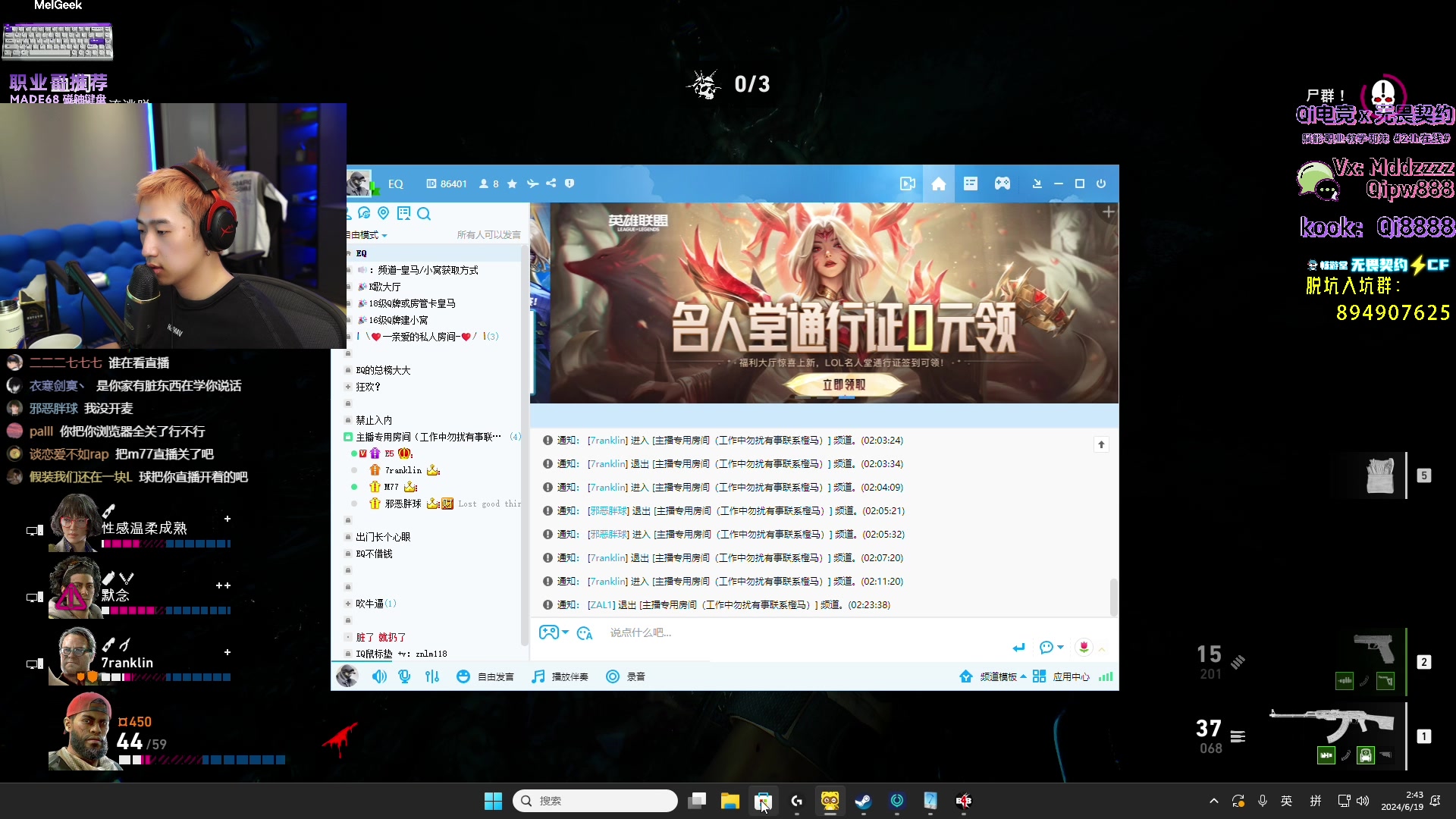
Task: Expand the gift panel chevron
Action: (1102, 649)
